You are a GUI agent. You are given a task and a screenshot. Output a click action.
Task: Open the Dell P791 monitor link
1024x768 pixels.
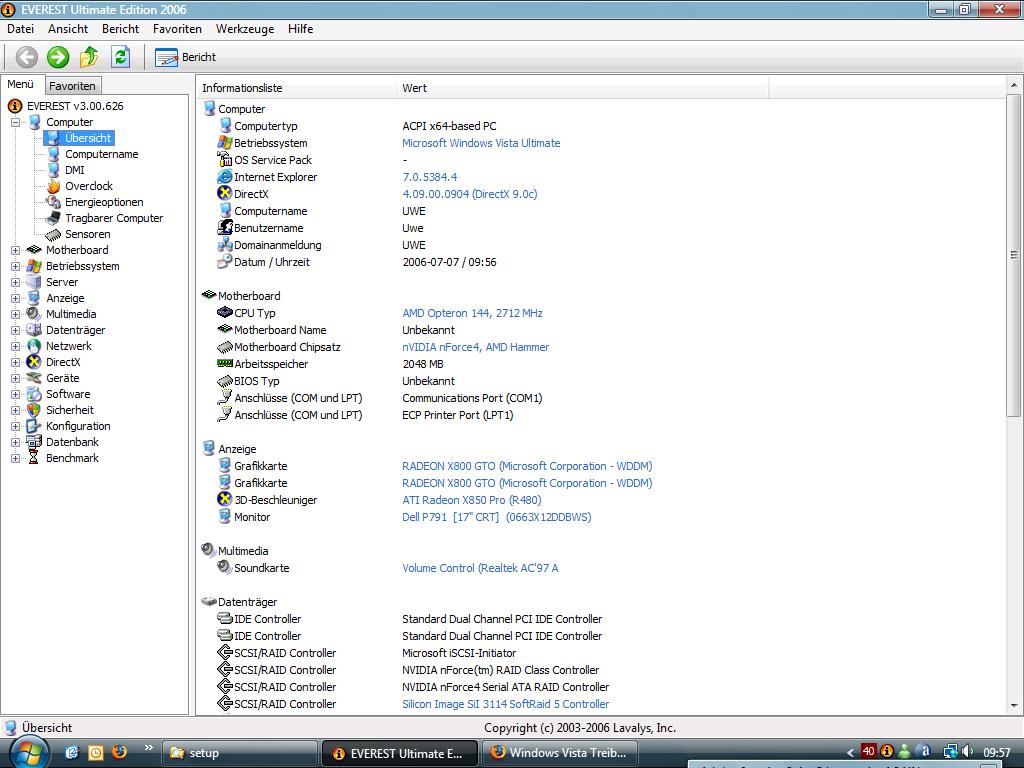click(497, 517)
